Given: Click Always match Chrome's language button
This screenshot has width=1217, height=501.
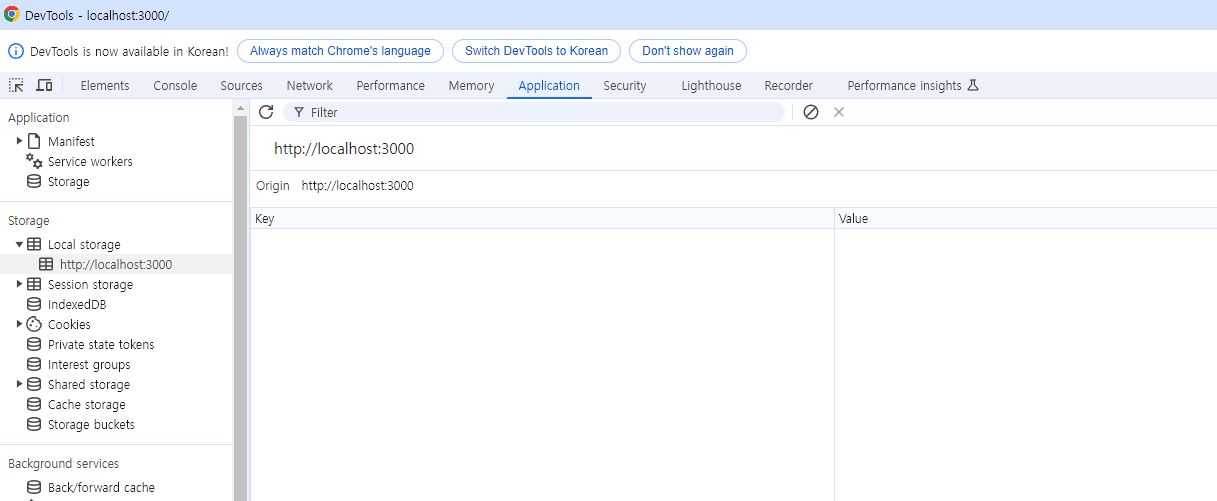Looking at the screenshot, I should (340, 51).
